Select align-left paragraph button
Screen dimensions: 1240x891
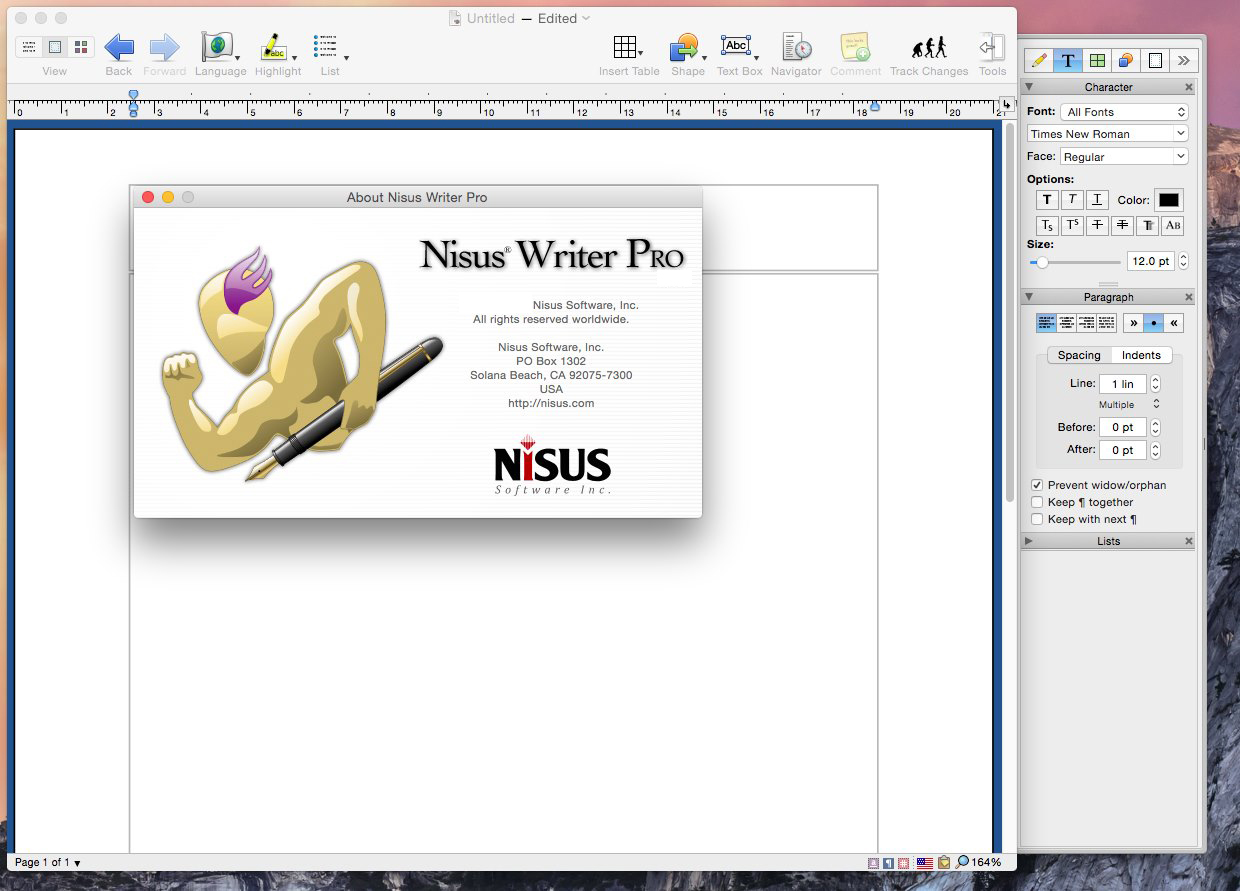pyautogui.click(x=1046, y=323)
